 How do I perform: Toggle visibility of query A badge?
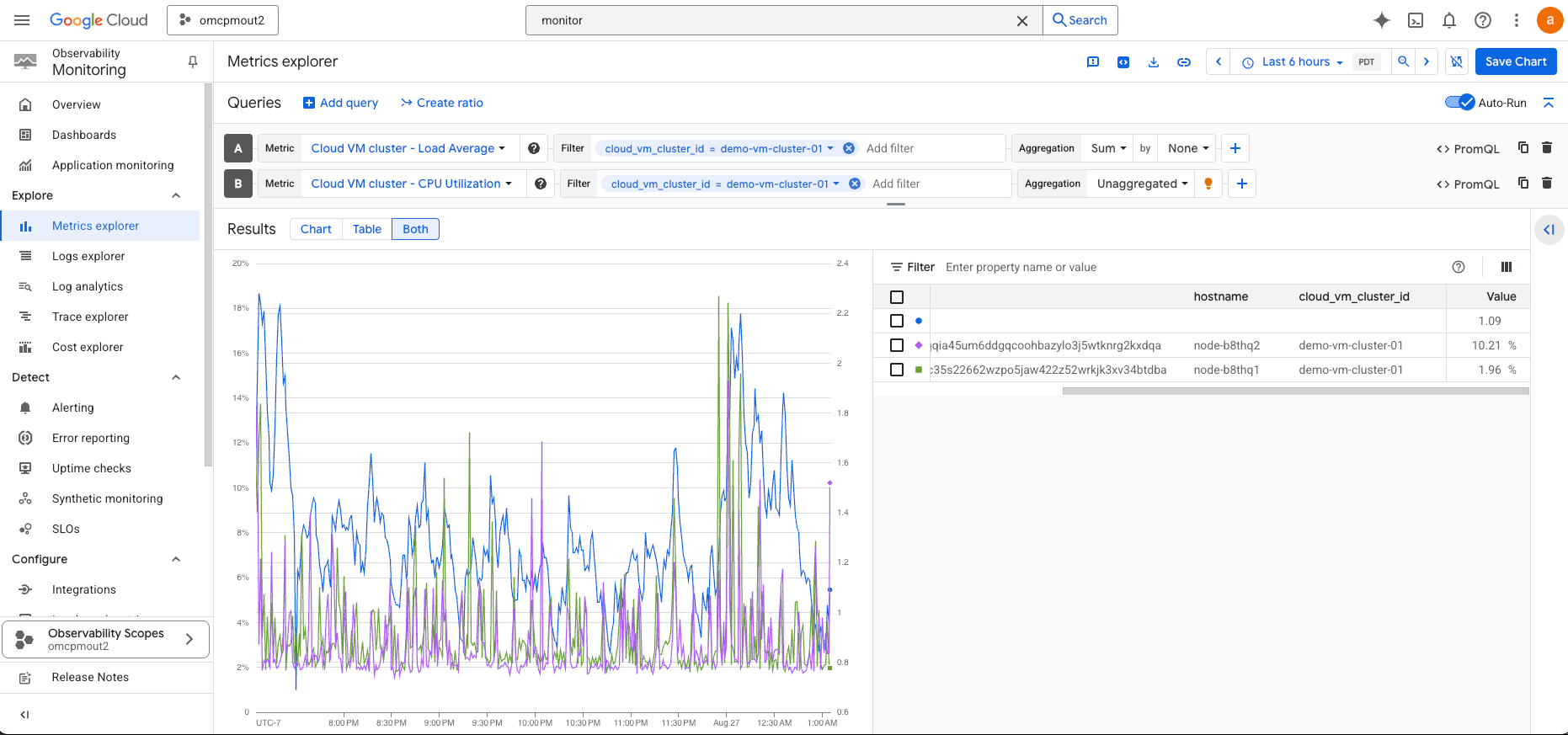[238, 148]
